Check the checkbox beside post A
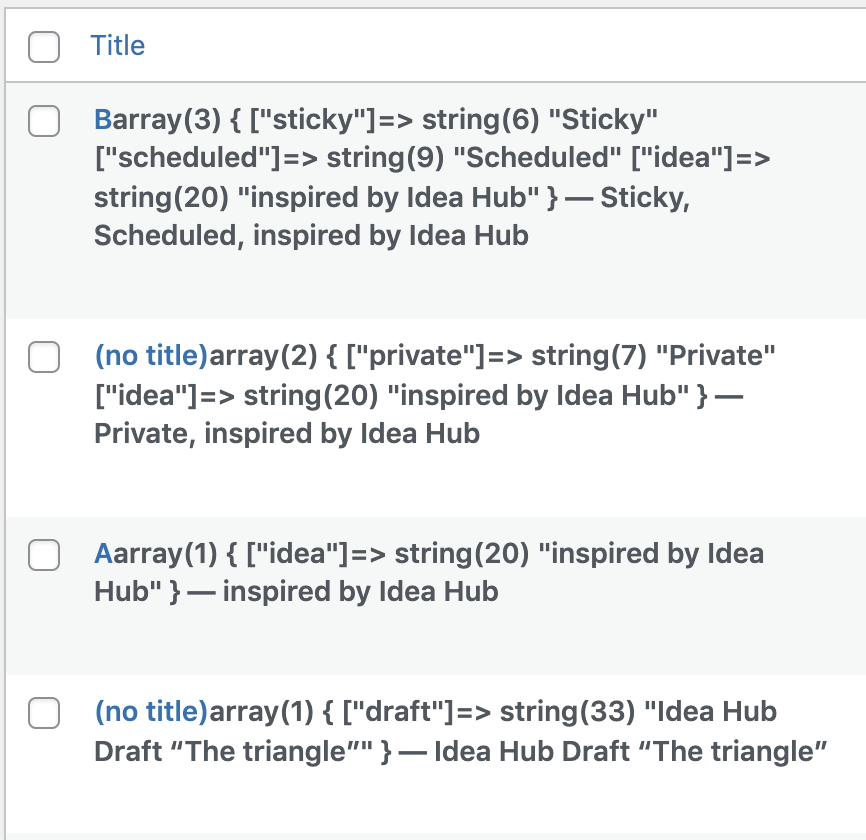 (44, 555)
